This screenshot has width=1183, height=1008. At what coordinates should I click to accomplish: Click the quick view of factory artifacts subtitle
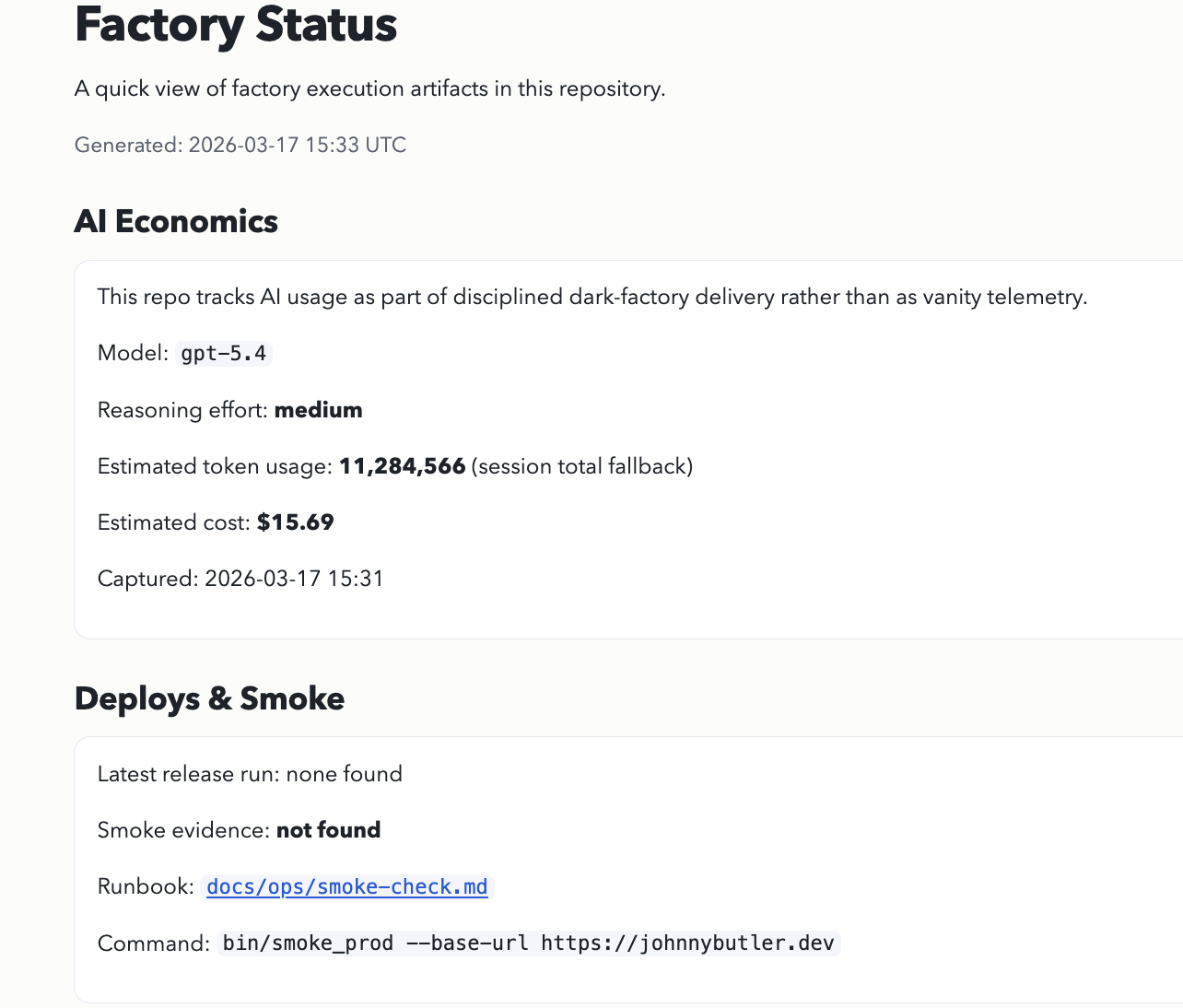pos(369,89)
